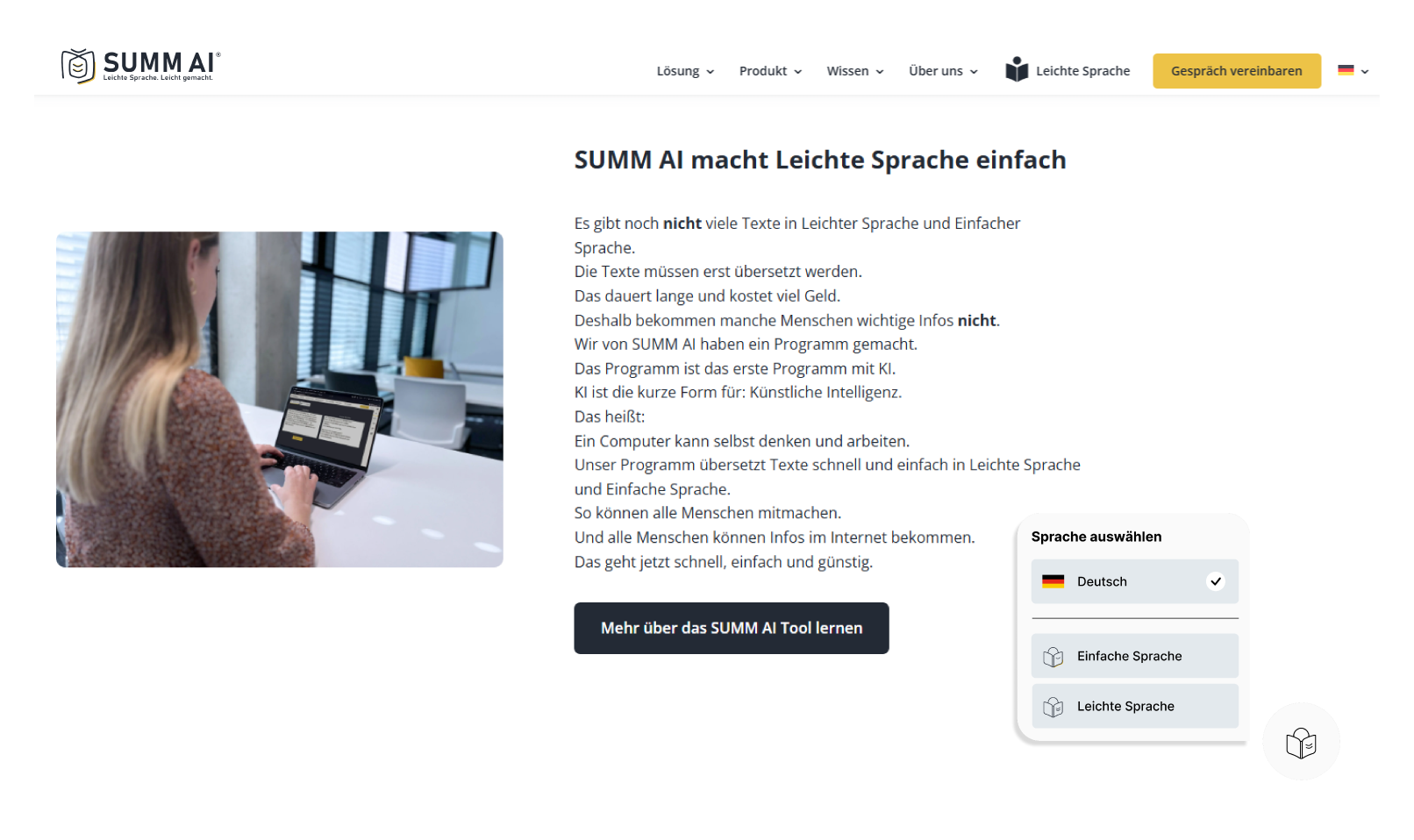This screenshot has width=1414, height=840.
Task: Select Deutsch in the language picker
Action: 1135,581
